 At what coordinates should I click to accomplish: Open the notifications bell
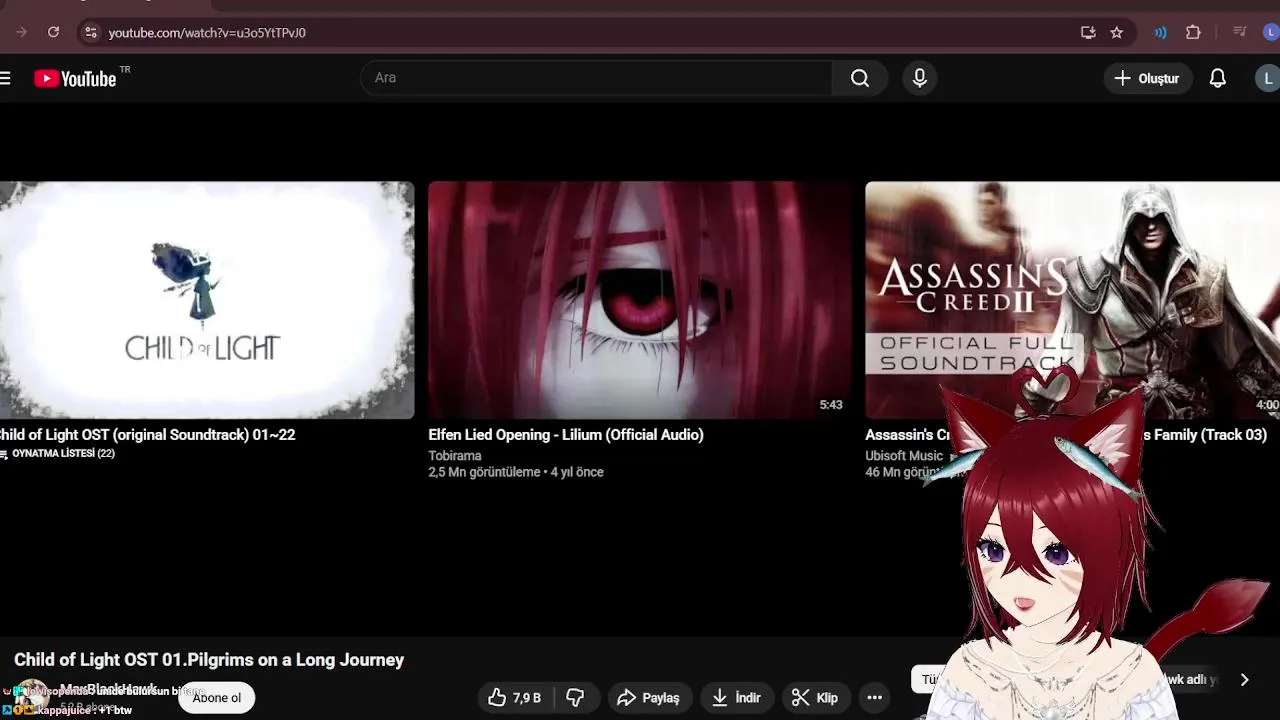pos(1217,78)
